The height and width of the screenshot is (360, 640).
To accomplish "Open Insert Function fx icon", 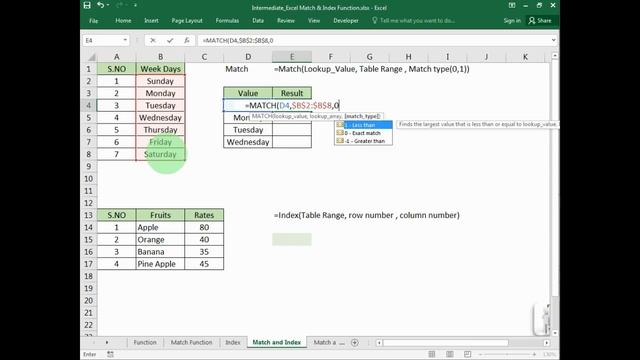I will click(187, 40).
